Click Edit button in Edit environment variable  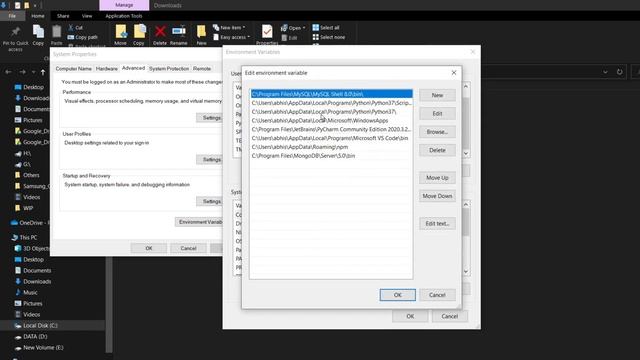[x=437, y=113]
